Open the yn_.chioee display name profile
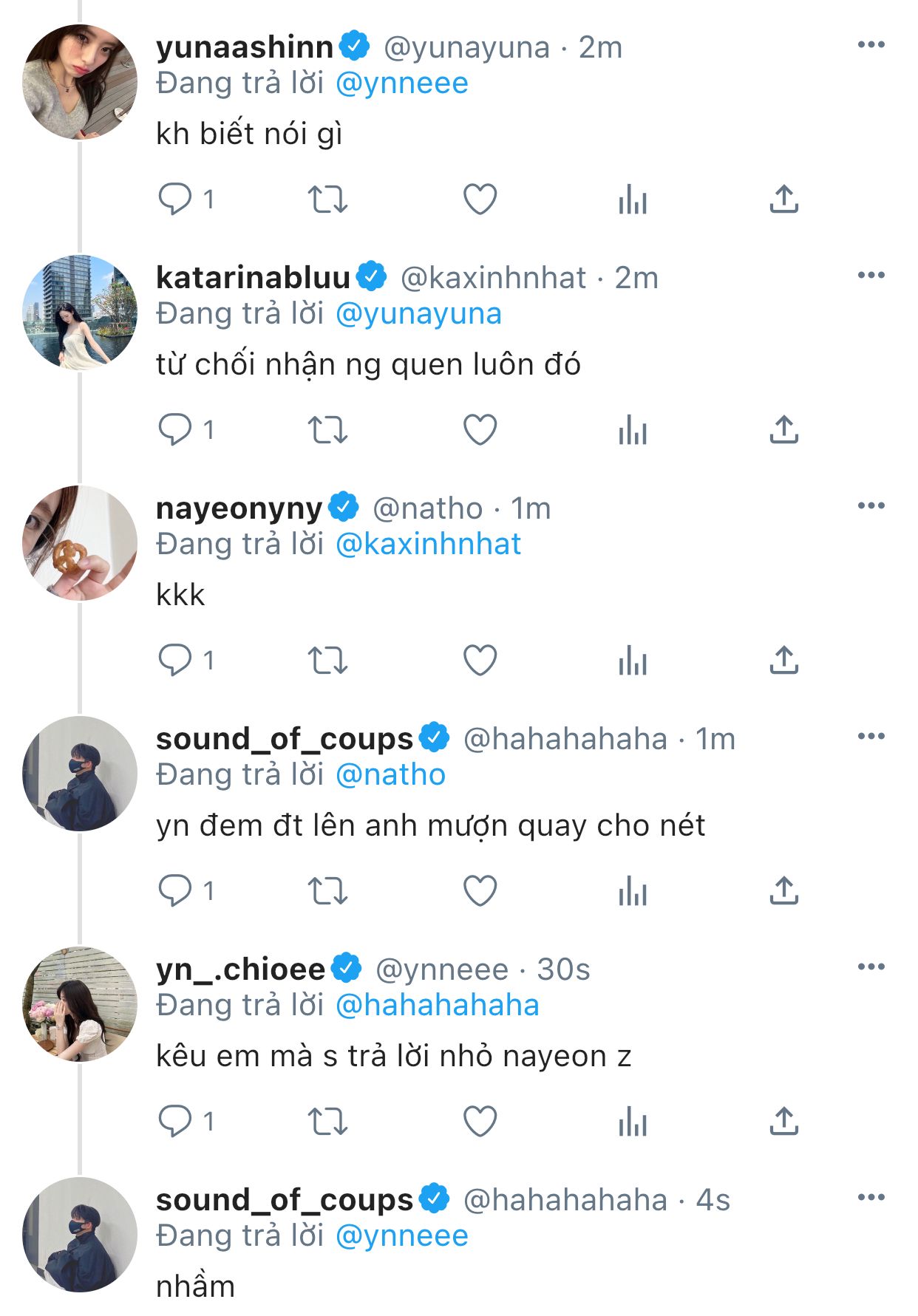Image resolution: width=918 pixels, height=1316 pixels. pyautogui.click(x=240, y=969)
